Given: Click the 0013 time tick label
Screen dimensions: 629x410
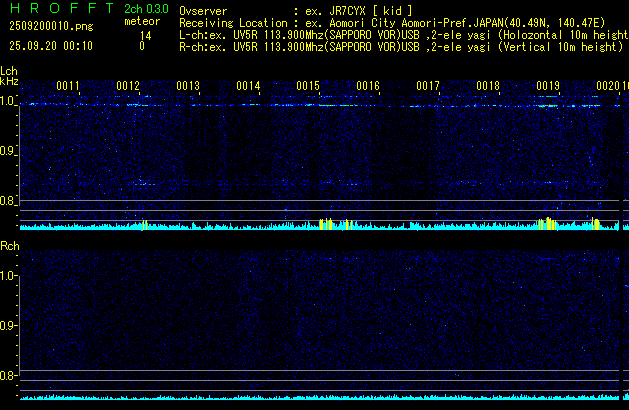Looking at the screenshot, I should click(x=188, y=87).
